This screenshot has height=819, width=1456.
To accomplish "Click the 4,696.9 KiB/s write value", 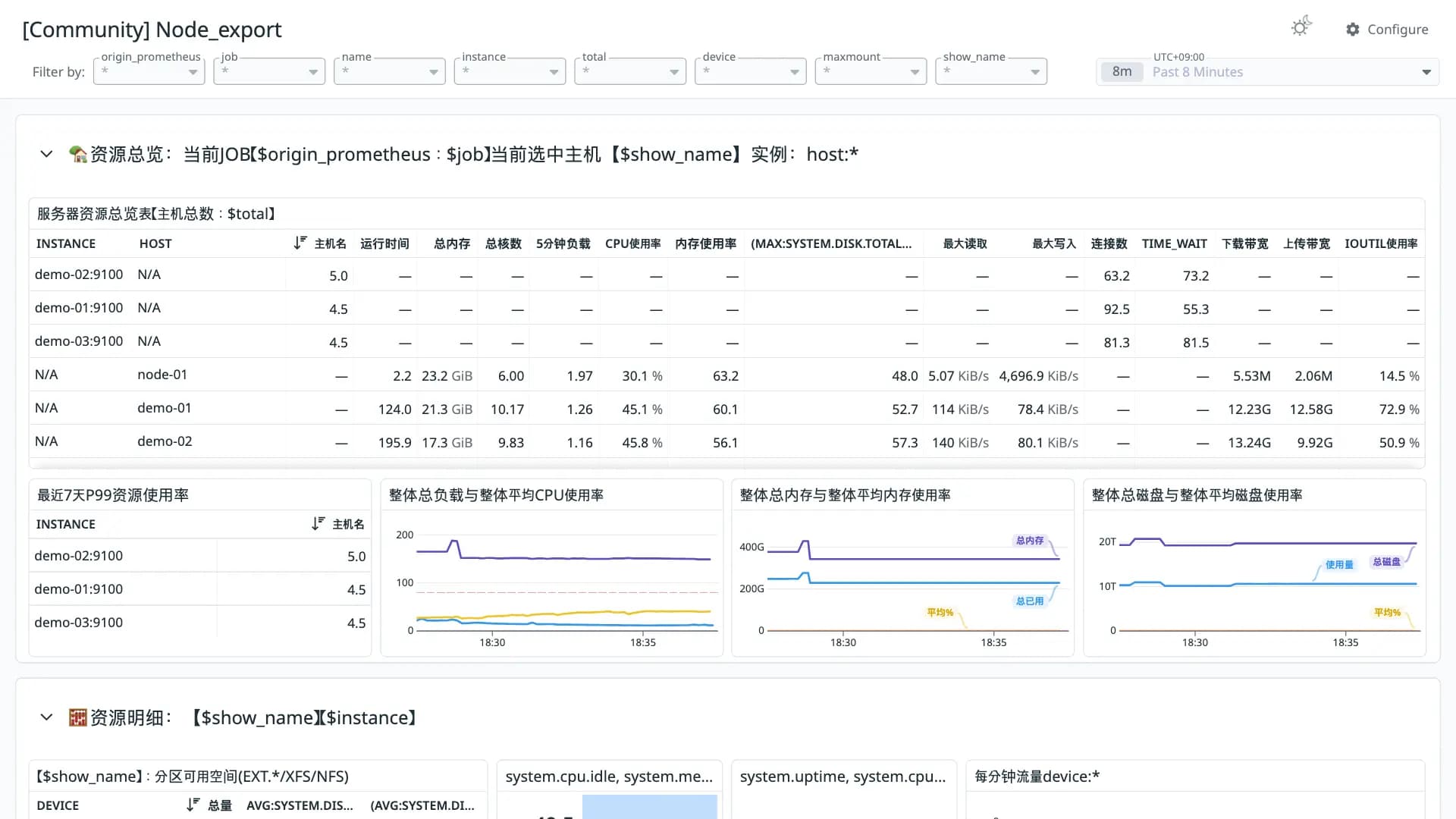I will (1038, 376).
